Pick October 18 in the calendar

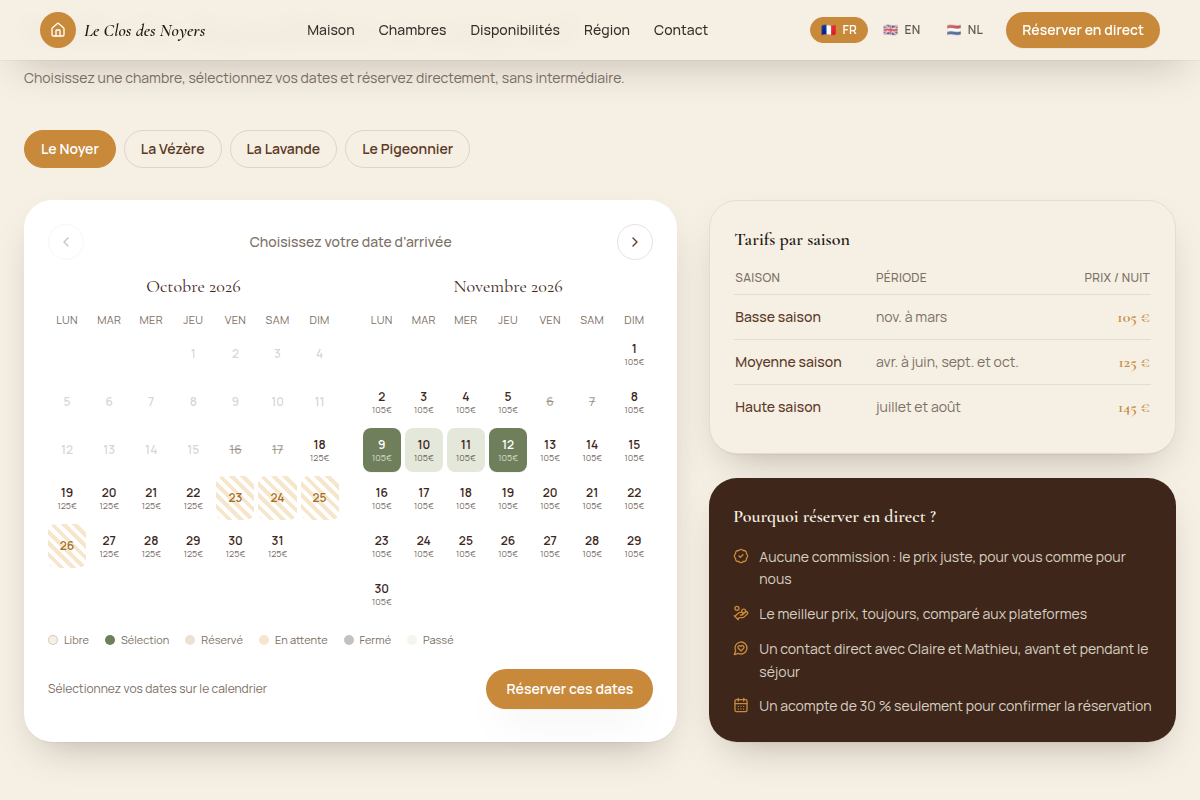pos(319,449)
